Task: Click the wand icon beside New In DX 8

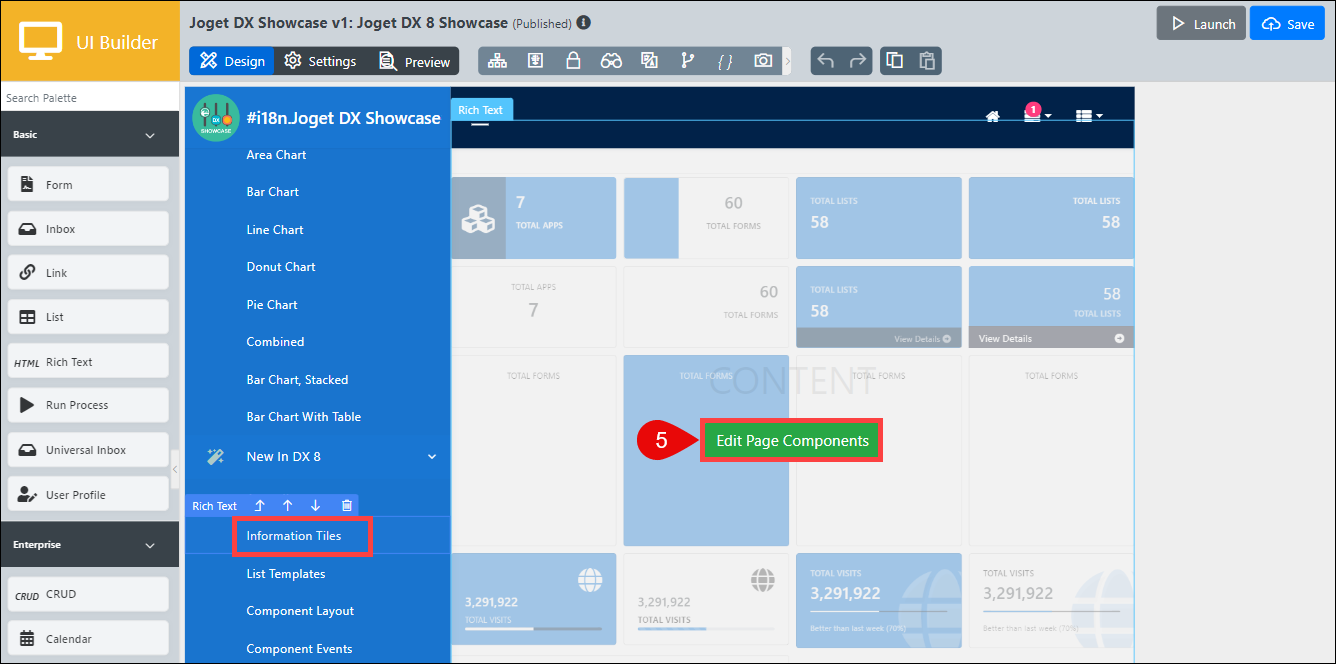Action: [215, 457]
